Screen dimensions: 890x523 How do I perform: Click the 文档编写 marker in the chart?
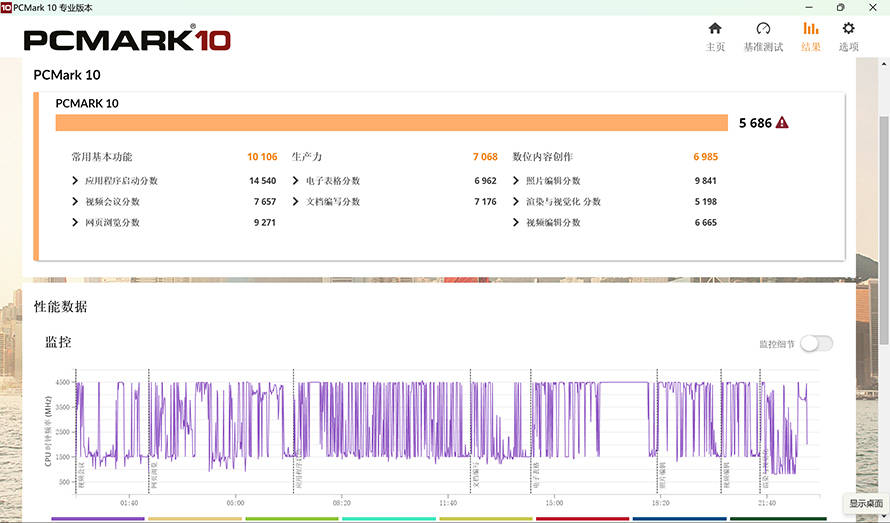coord(476,475)
